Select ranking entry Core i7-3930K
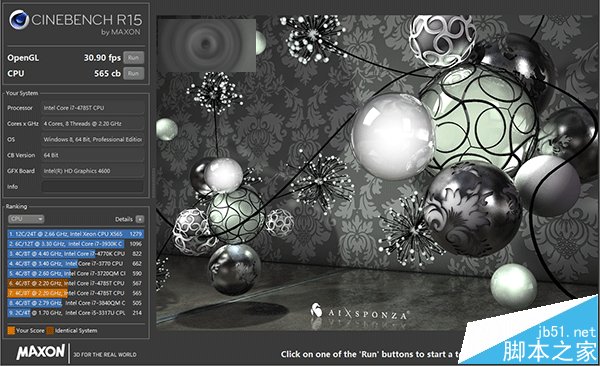This screenshot has height=366, width=600. [75, 243]
